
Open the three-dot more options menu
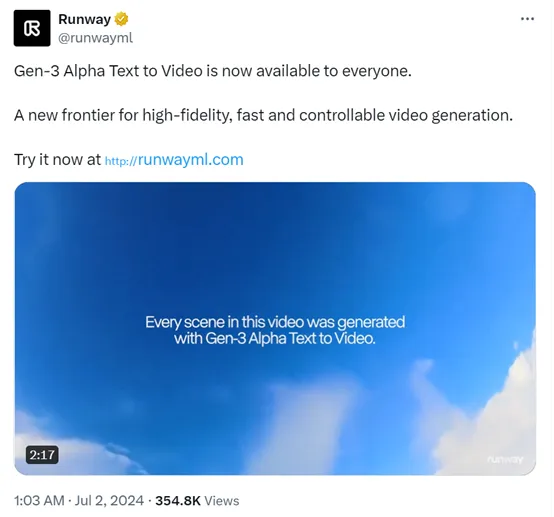pos(527,19)
